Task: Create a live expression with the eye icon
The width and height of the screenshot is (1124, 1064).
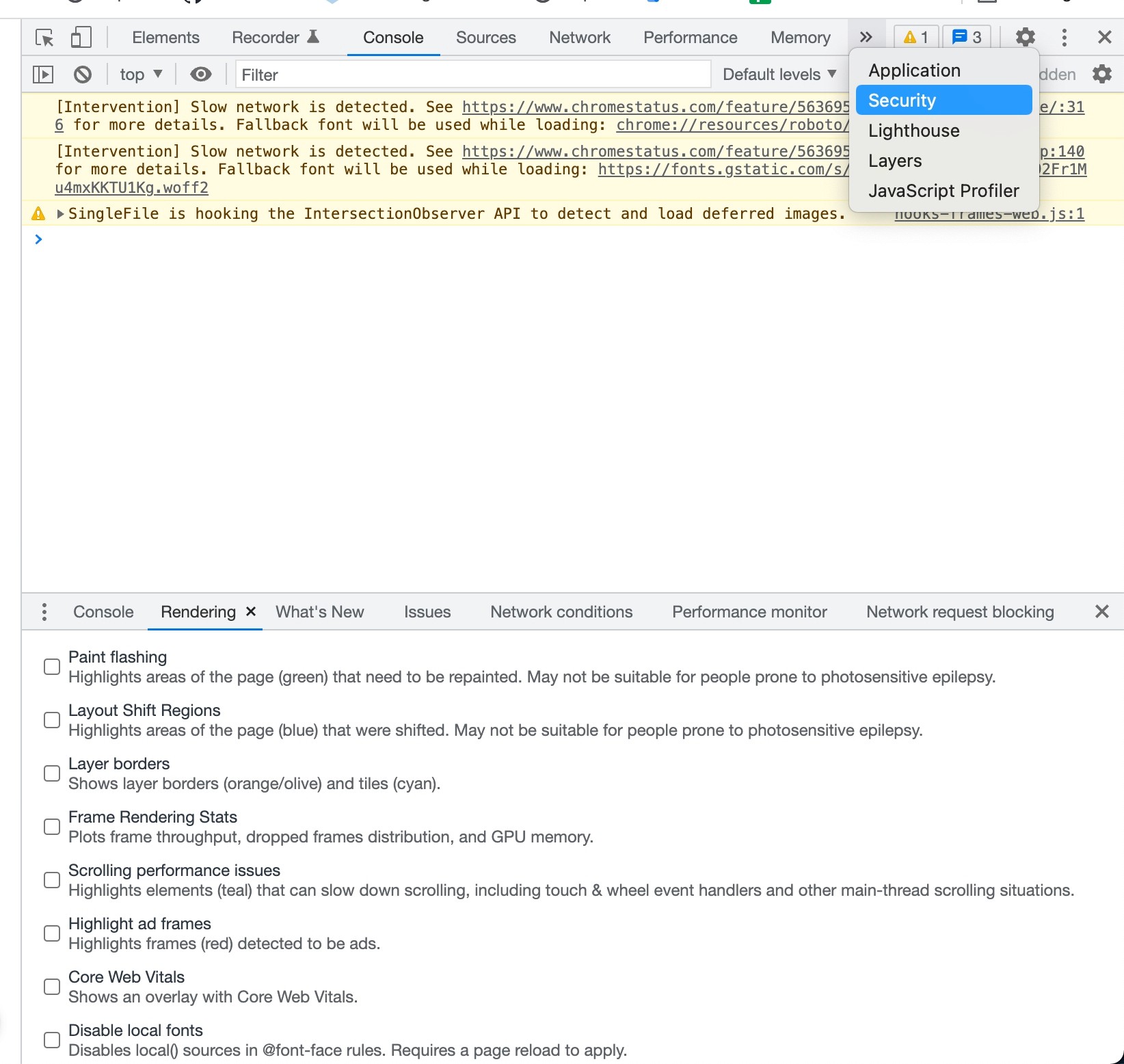Action: (x=200, y=74)
